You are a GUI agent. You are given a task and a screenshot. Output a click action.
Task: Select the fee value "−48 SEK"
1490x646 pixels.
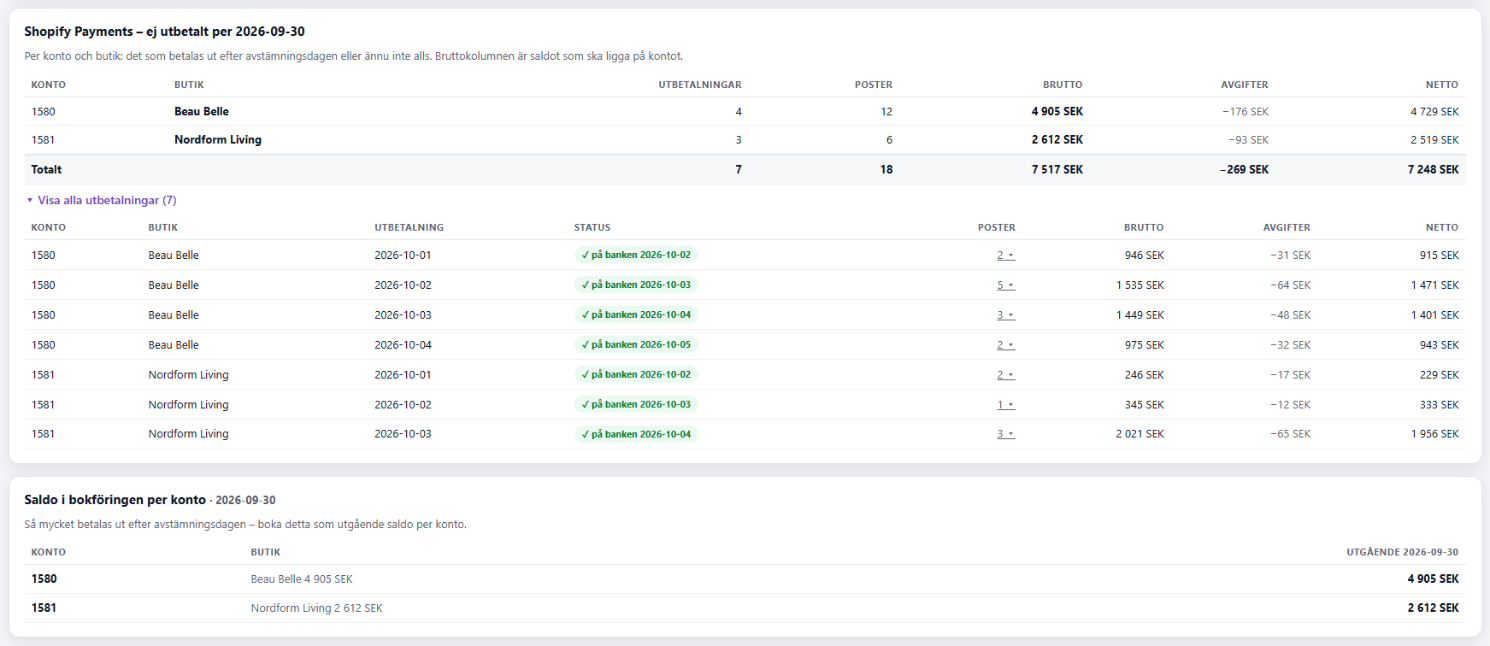coord(1290,315)
